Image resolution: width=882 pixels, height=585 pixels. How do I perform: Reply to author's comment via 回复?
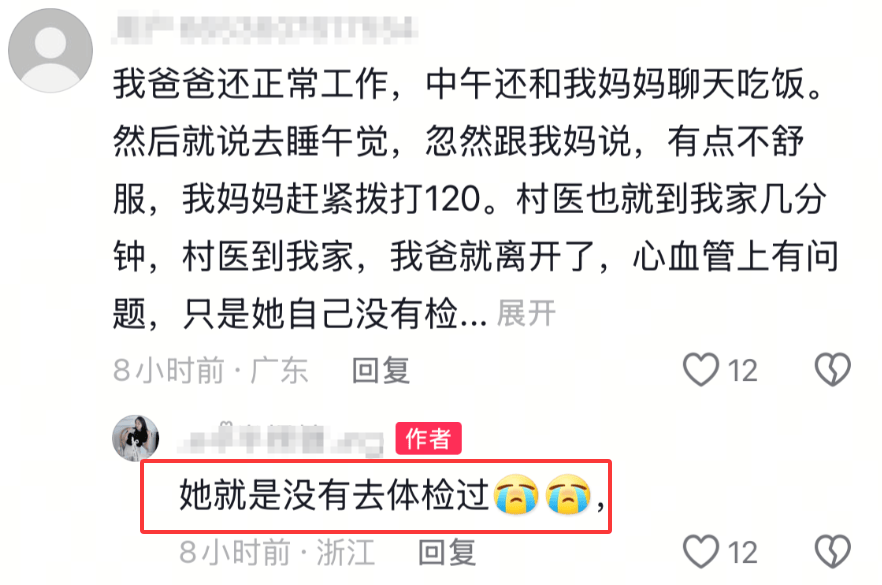pos(447,552)
